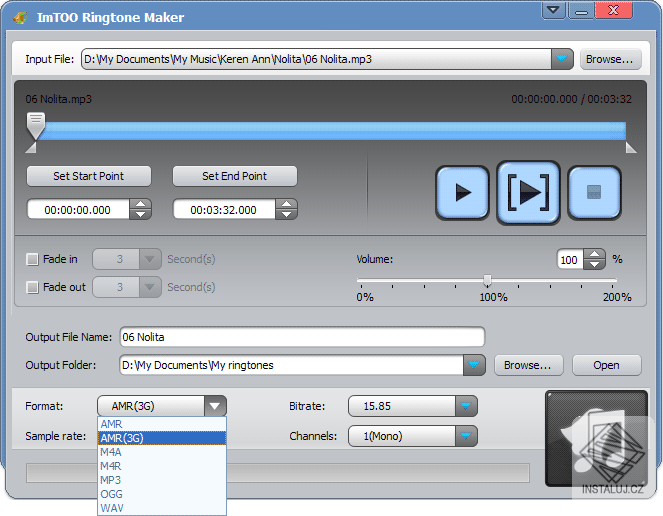Click the ImTOO app logo icon
The width and height of the screenshot is (663, 516).
pyautogui.click(x=19, y=18)
